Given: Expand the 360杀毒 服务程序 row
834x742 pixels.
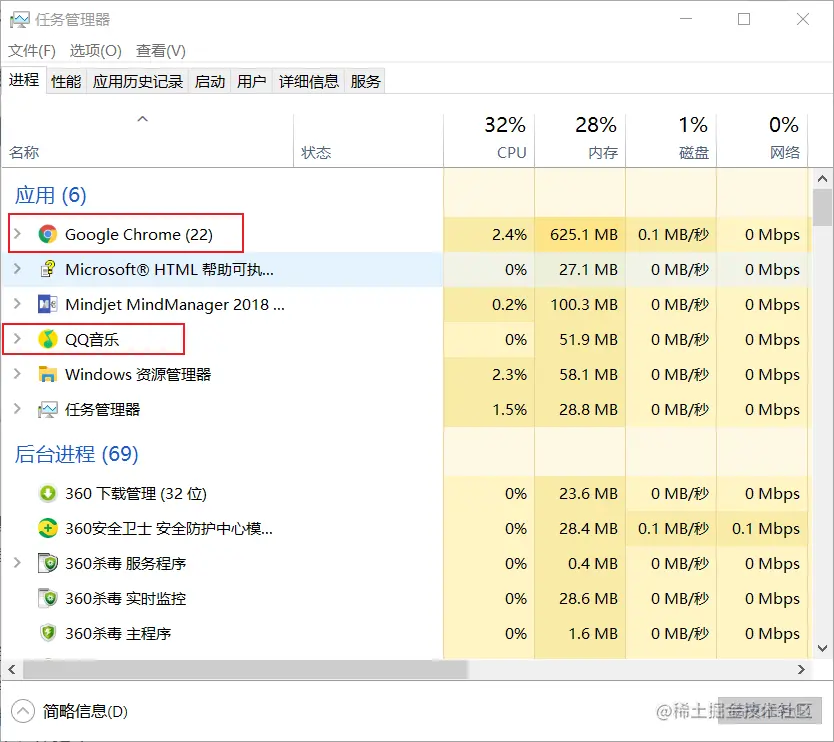Looking at the screenshot, I should tap(18, 563).
